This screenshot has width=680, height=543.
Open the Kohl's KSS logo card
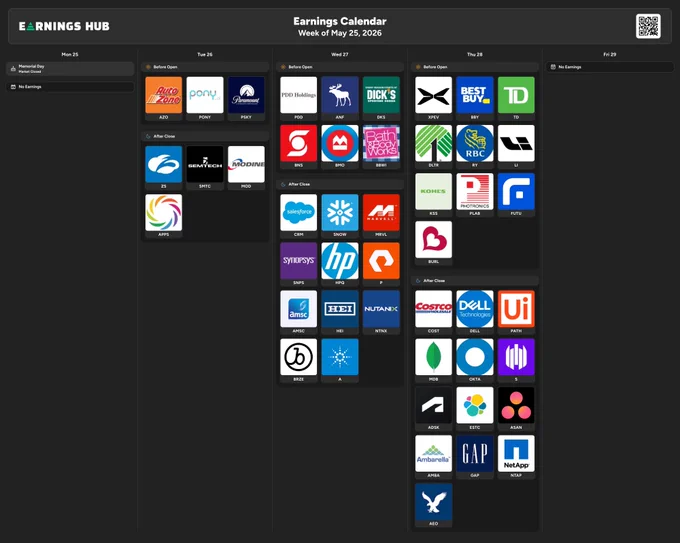pos(433,191)
